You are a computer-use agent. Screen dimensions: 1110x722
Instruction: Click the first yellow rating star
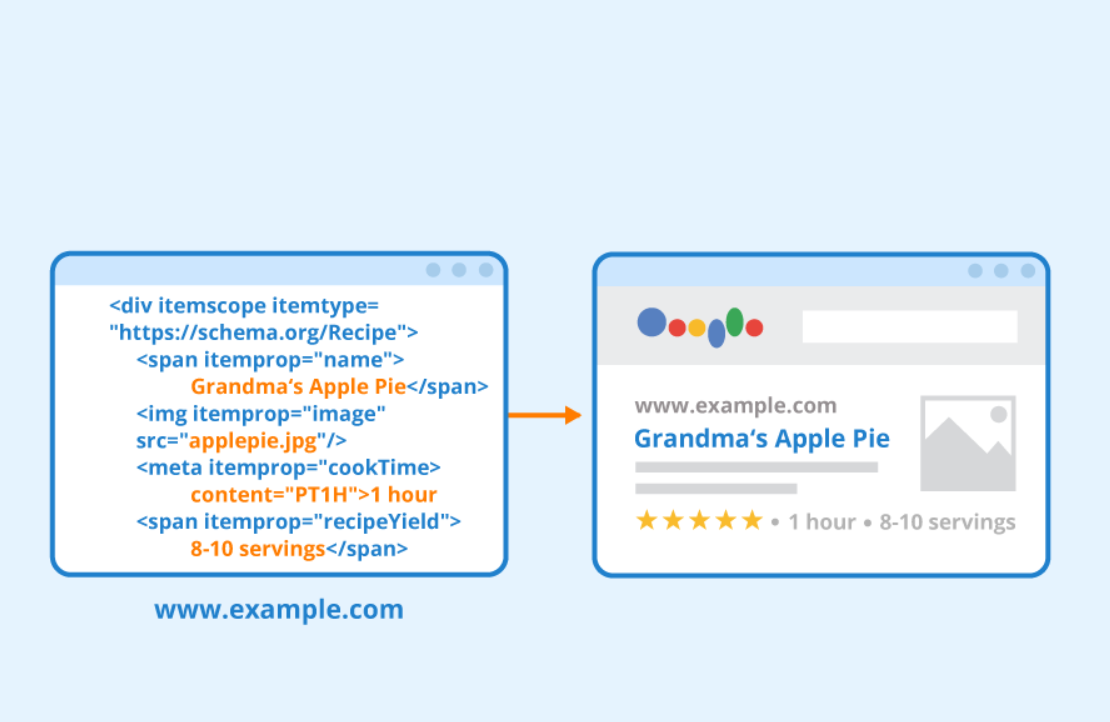click(647, 521)
